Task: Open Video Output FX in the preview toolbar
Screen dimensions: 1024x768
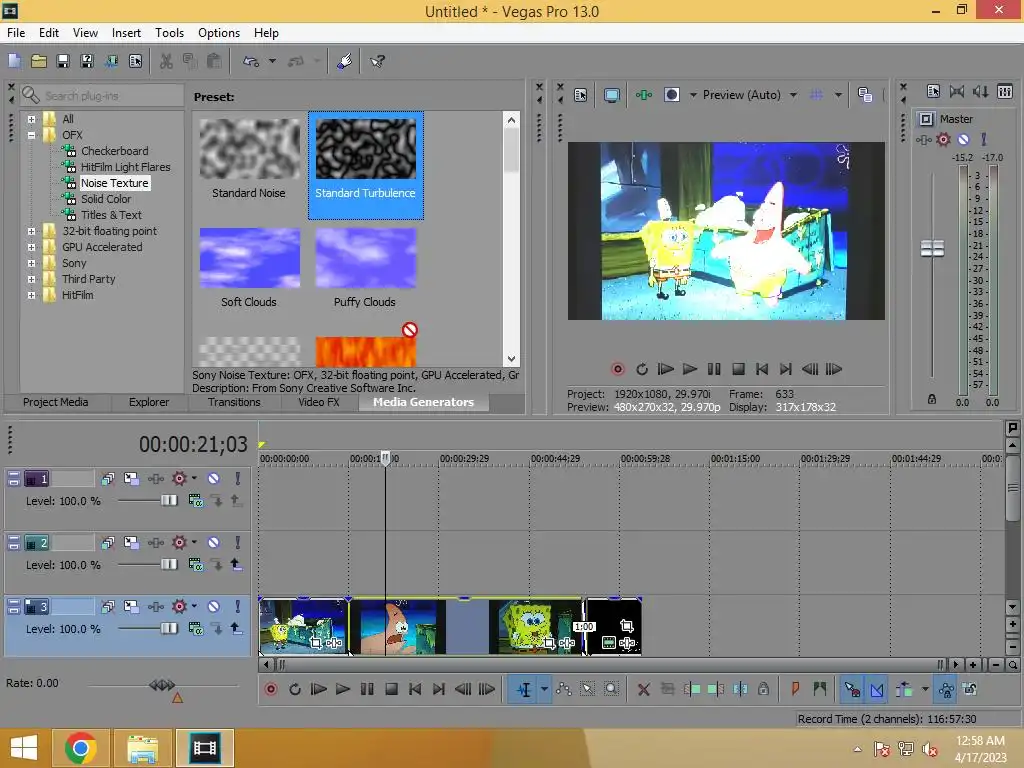Action: tap(644, 95)
